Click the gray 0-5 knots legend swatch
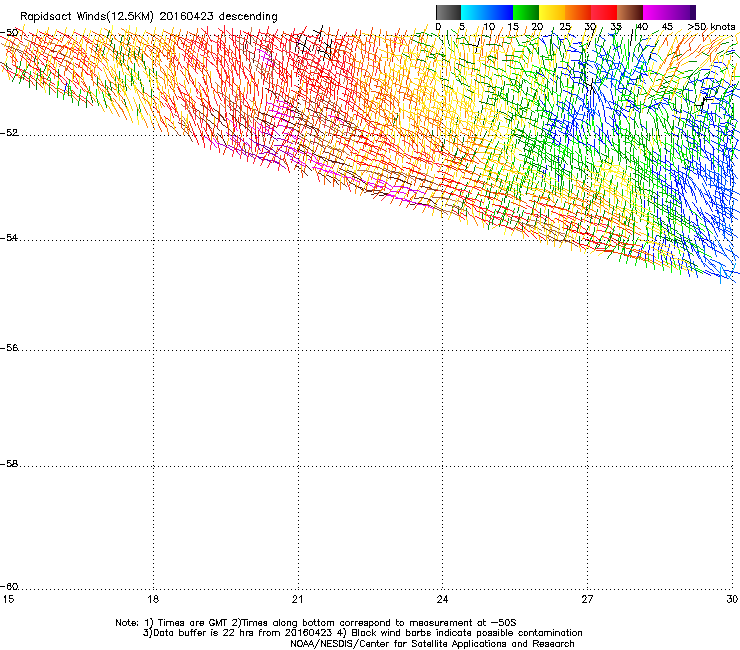Viewport: 740px width, 650px height. [x=448, y=12]
